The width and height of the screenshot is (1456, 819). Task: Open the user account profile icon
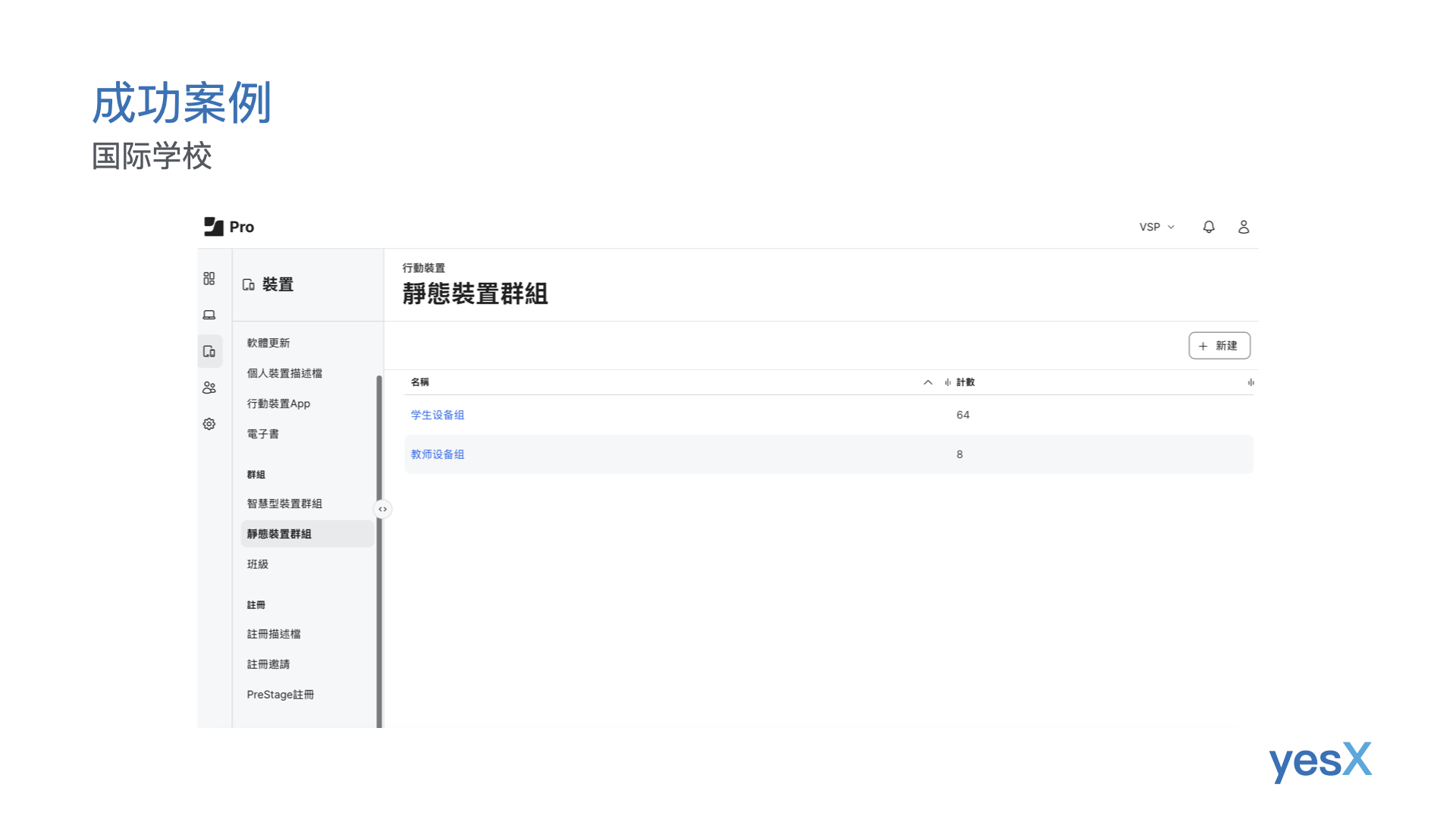(1244, 227)
